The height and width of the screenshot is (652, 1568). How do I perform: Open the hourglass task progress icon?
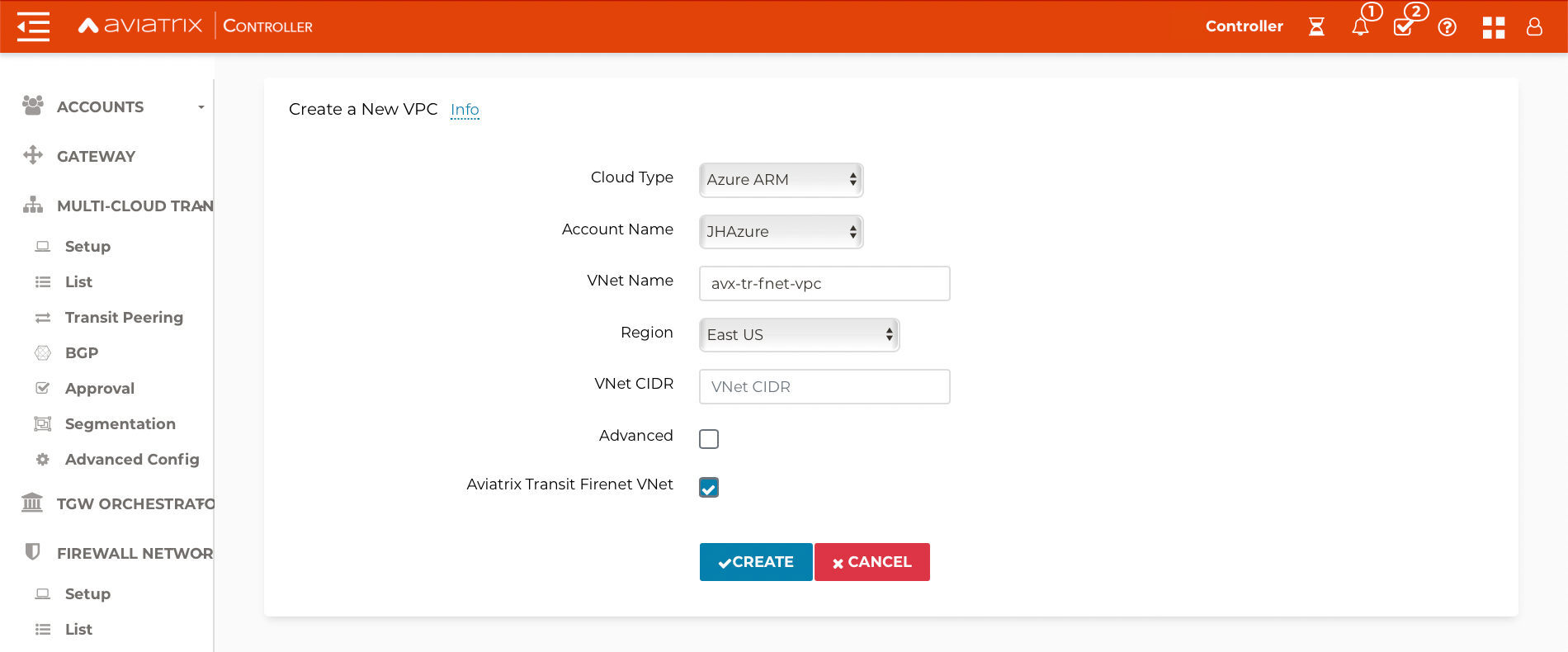(x=1316, y=26)
